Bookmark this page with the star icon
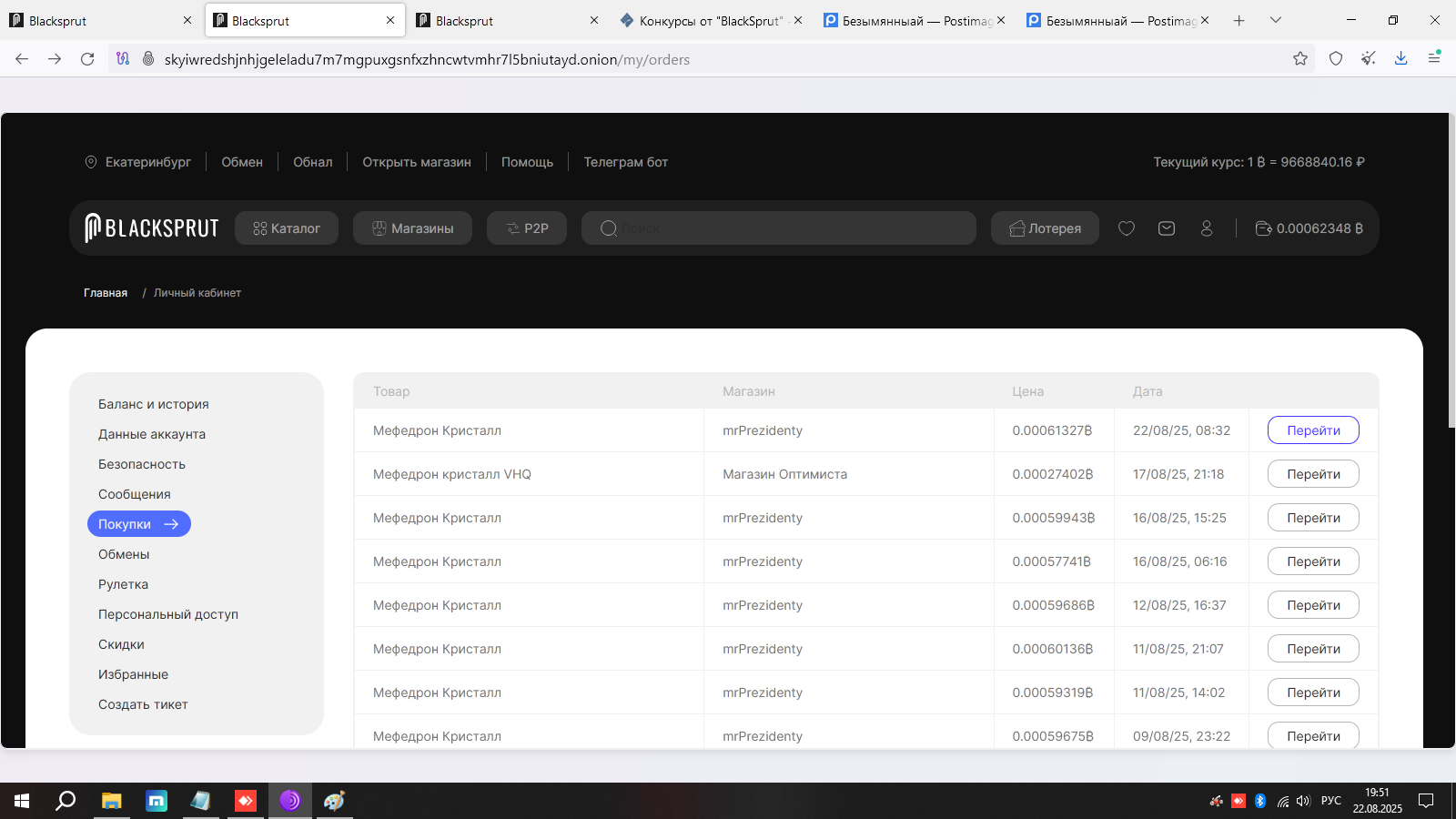This screenshot has height=819, width=1456. pyautogui.click(x=1300, y=59)
